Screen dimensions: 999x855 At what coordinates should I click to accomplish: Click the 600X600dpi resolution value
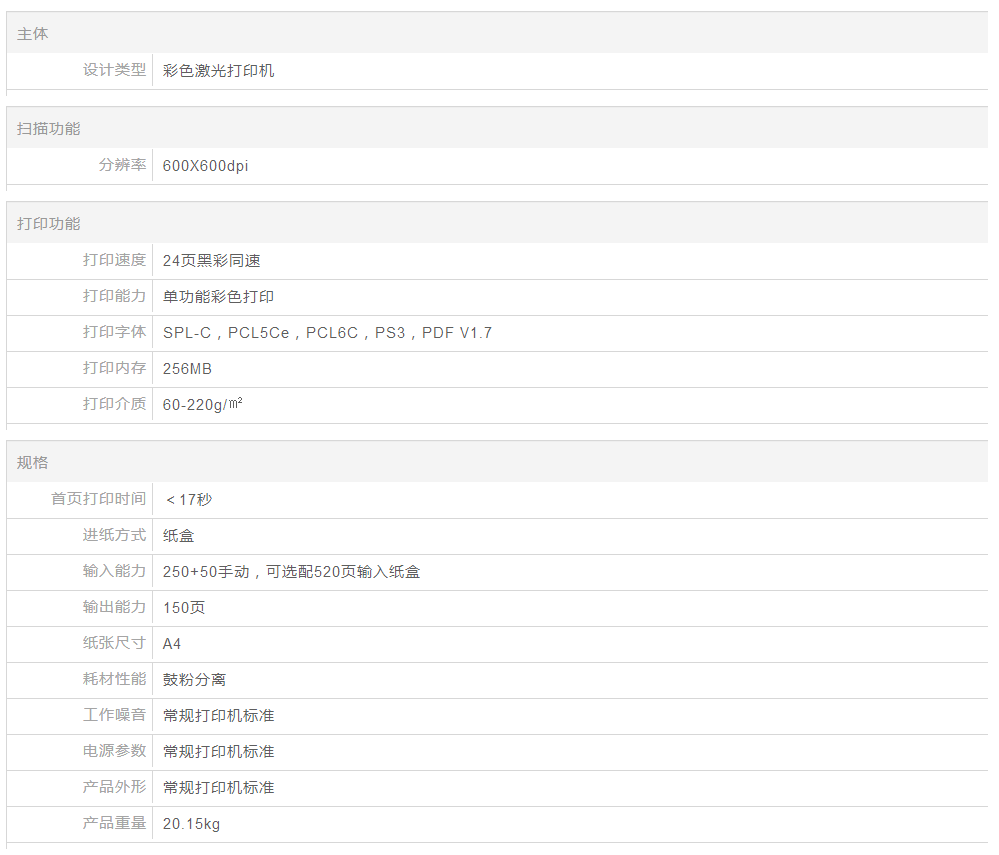pyautogui.click(x=205, y=166)
